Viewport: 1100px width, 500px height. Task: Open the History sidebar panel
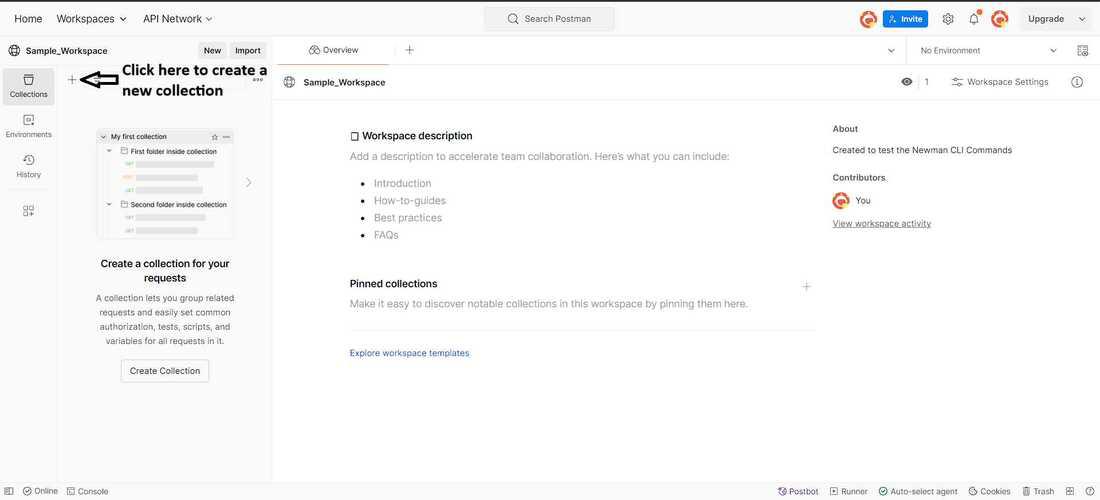click(x=29, y=166)
